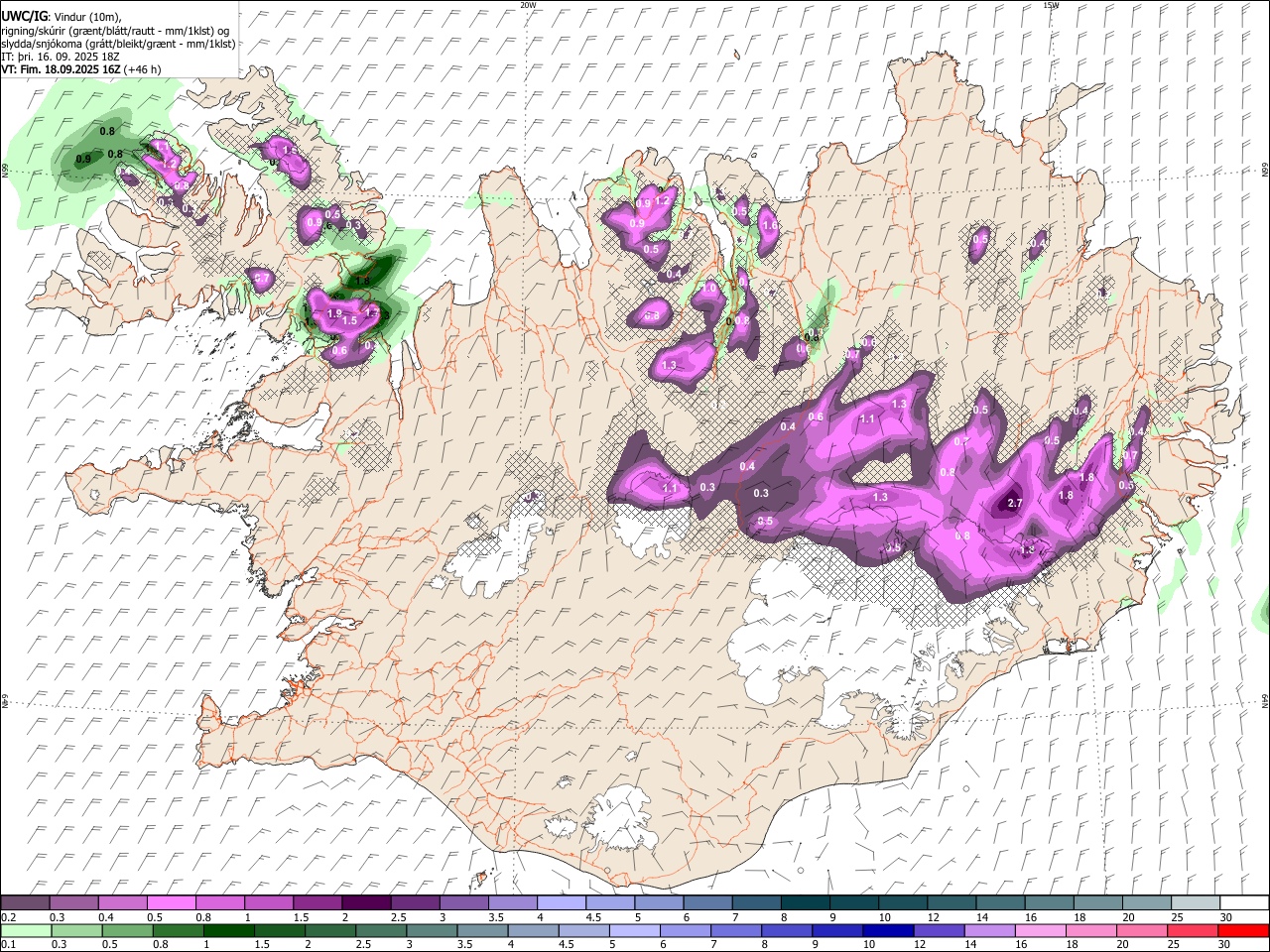
Task: Pick the 25–30 crimson rain scale swatch
Action: [1195, 930]
